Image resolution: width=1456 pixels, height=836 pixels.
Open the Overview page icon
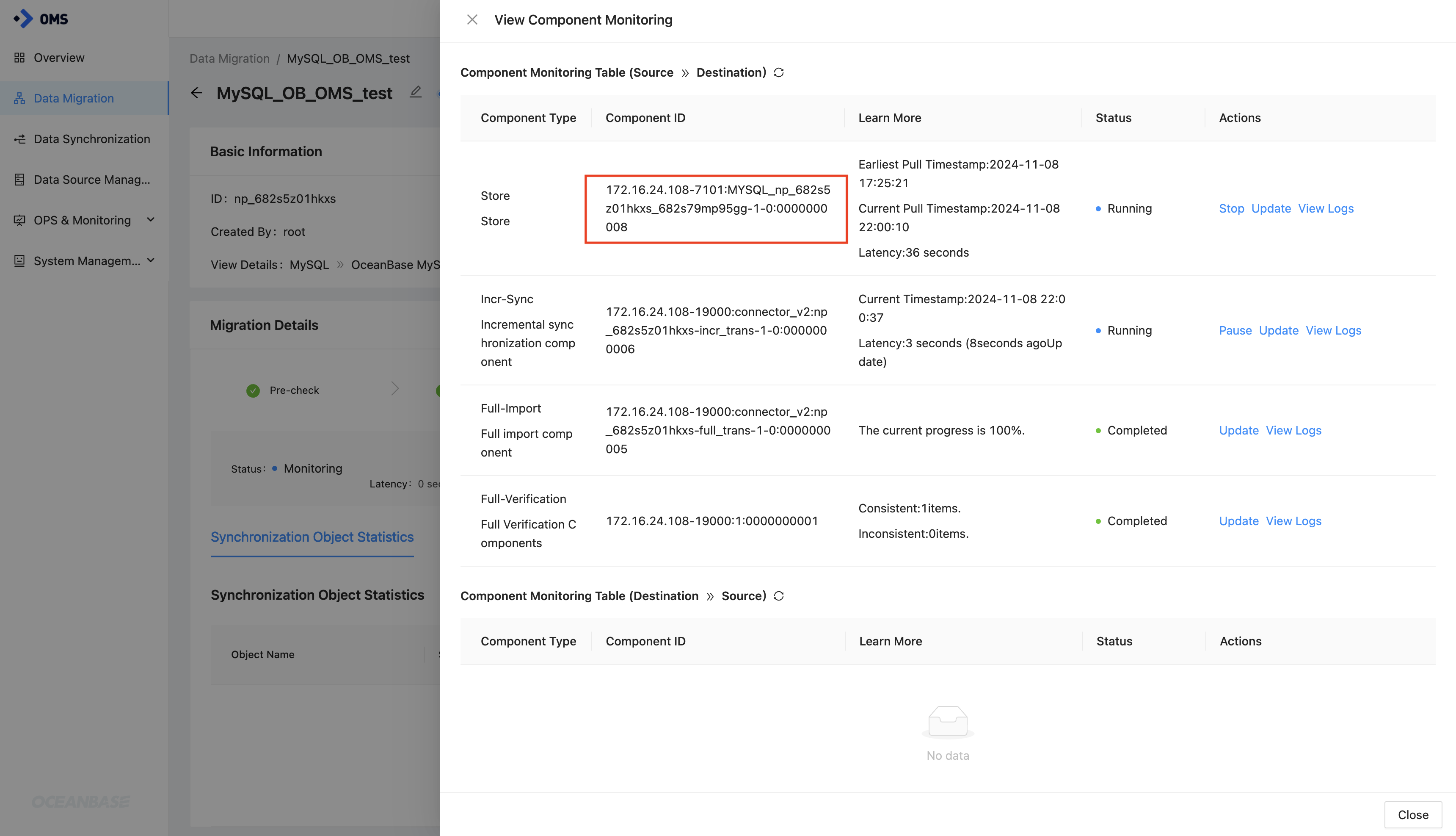[19, 58]
